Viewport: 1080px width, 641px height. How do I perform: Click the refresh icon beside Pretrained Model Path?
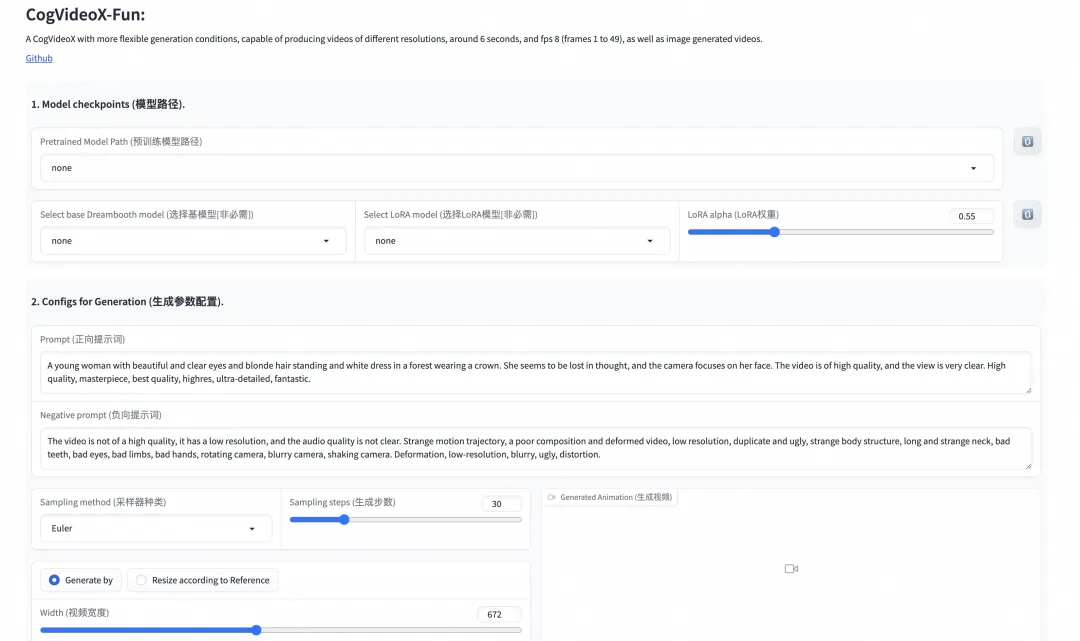pos(1027,141)
